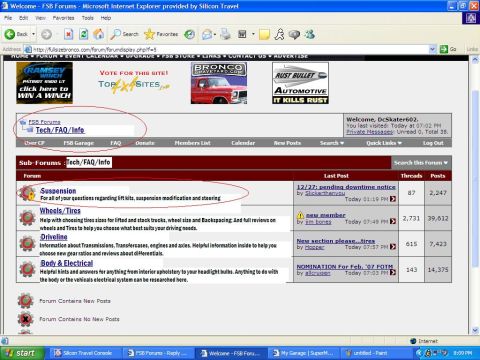Click the page scrollbar down arrow
Viewport: 480px width, 360px height.
[x=475, y=330]
